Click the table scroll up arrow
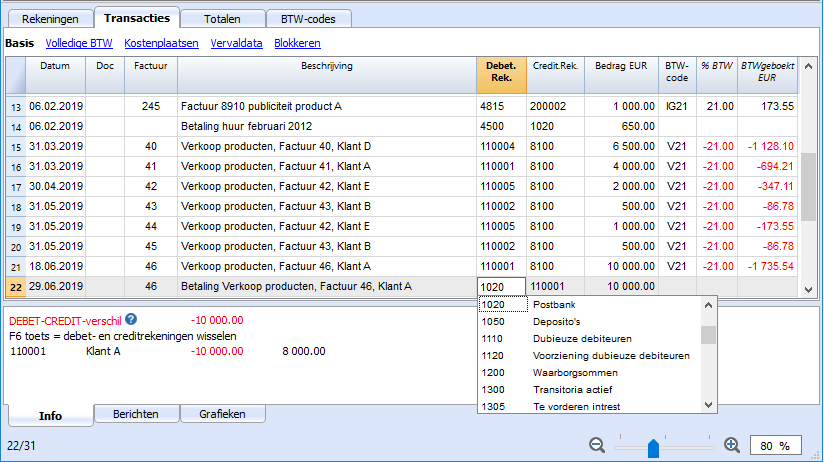824x462 pixels. (808, 66)
